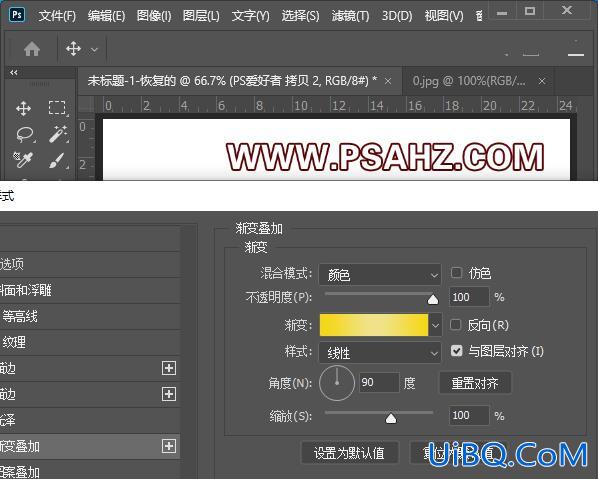Viewport: 598px width, 479px height.
Task: Select the Magic Wand tool
Action: tap(58, 134)
